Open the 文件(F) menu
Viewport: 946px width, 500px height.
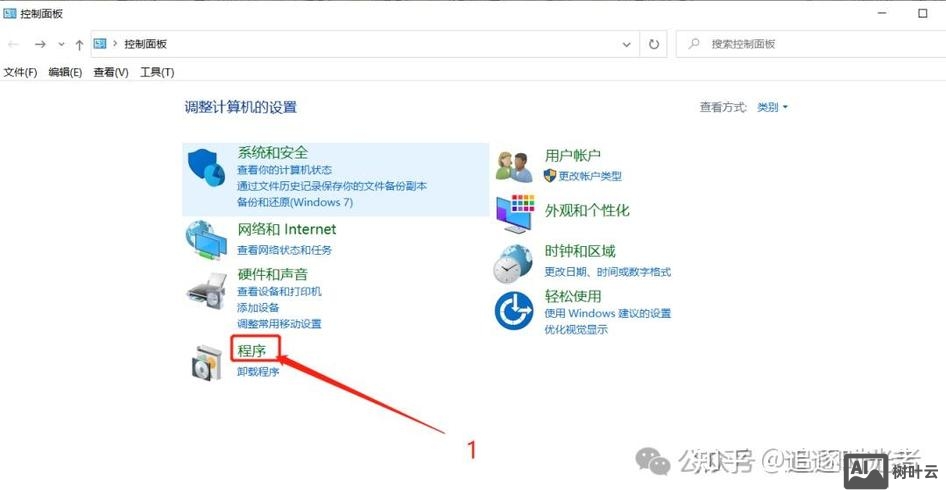point(20,72)
